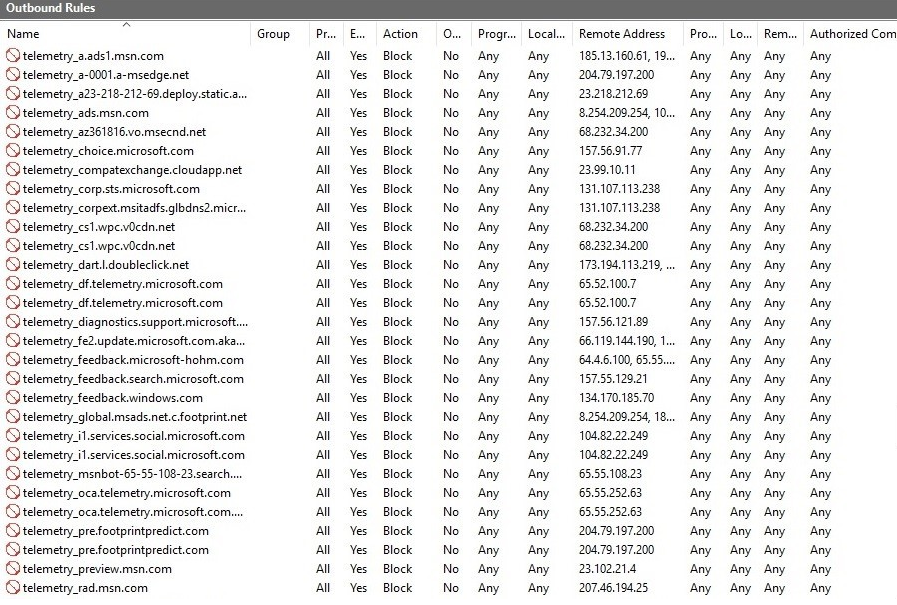The width and height of the screenshot is (897, 605).
Task: Sort rules by Action column header
Action: [400, 34]
